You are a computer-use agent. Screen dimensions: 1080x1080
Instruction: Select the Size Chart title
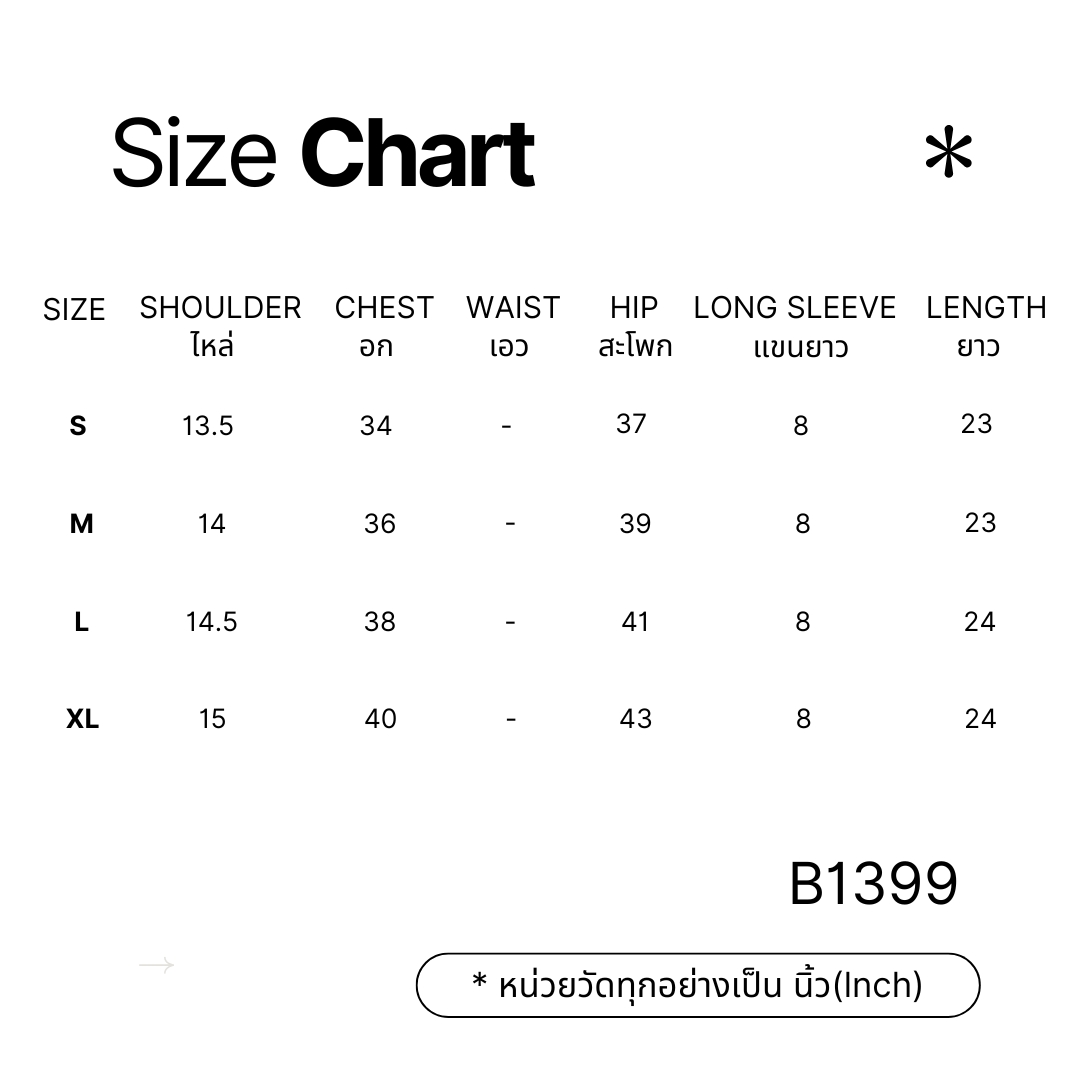(323, 152)
